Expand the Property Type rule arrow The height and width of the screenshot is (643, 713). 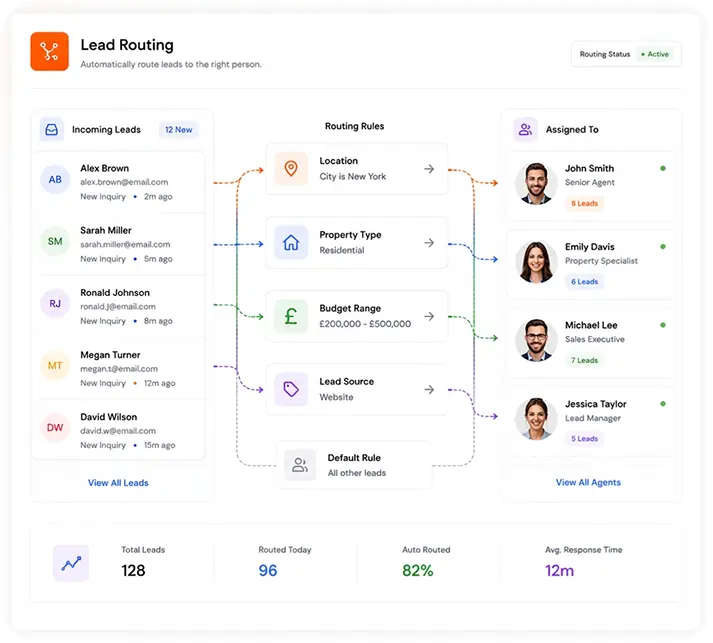coord(429,243)
